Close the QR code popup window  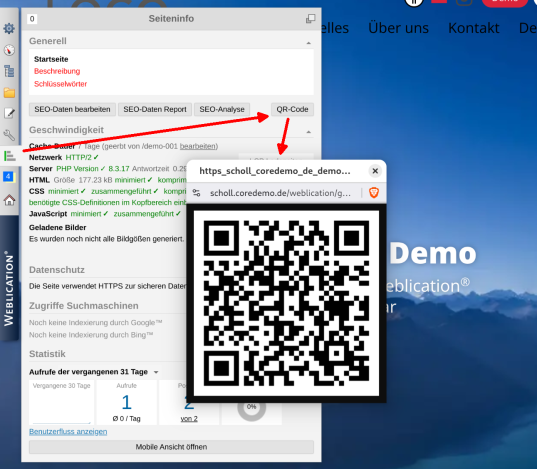point(375,171)
